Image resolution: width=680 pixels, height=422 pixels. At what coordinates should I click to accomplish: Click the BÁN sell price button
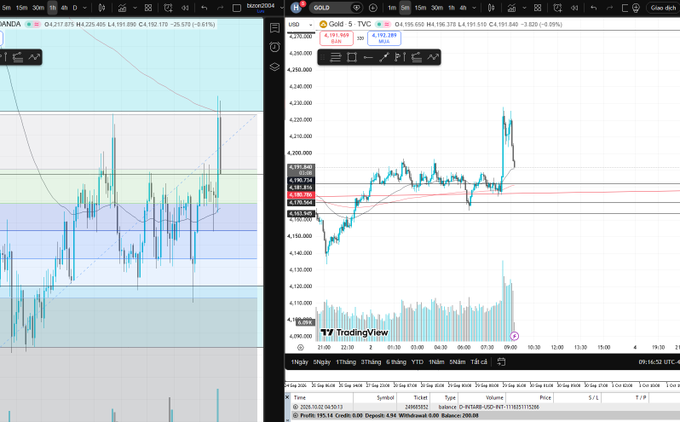(337, 38)
